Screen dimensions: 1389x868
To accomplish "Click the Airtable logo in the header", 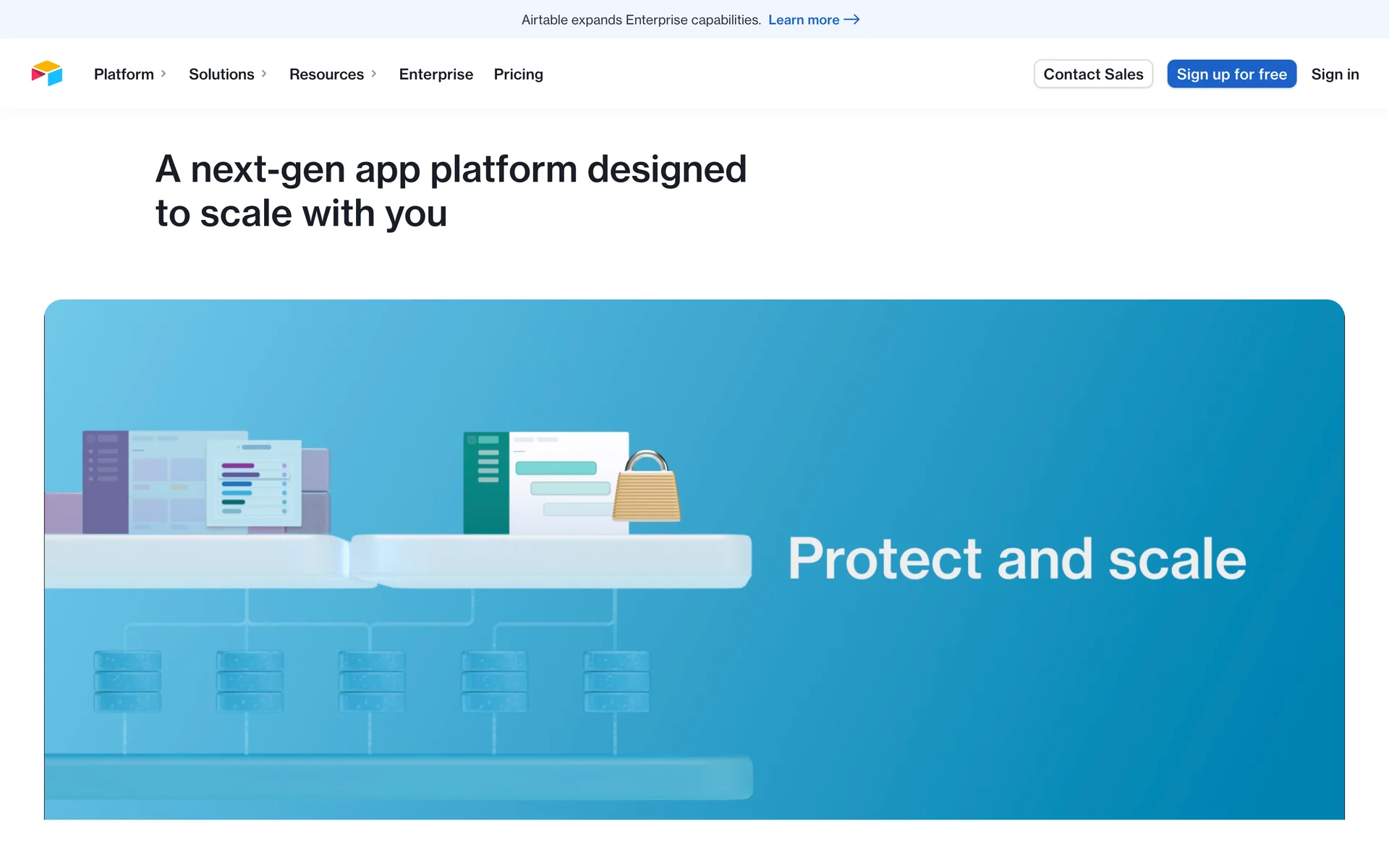I will (47, 74).
